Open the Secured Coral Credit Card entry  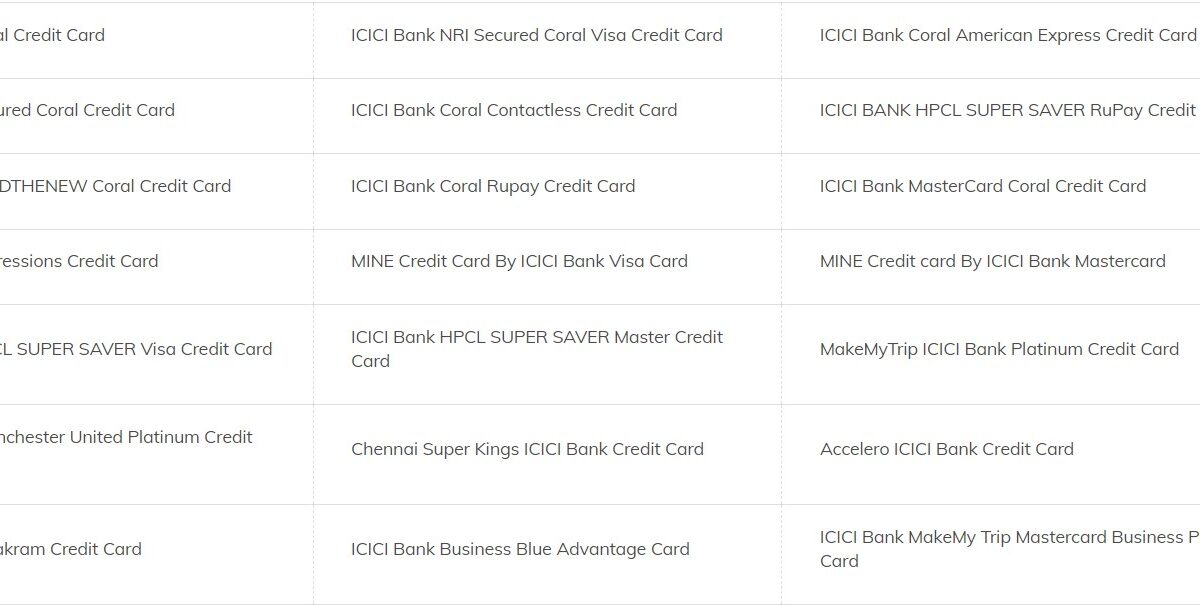click(x=90, y=110)
